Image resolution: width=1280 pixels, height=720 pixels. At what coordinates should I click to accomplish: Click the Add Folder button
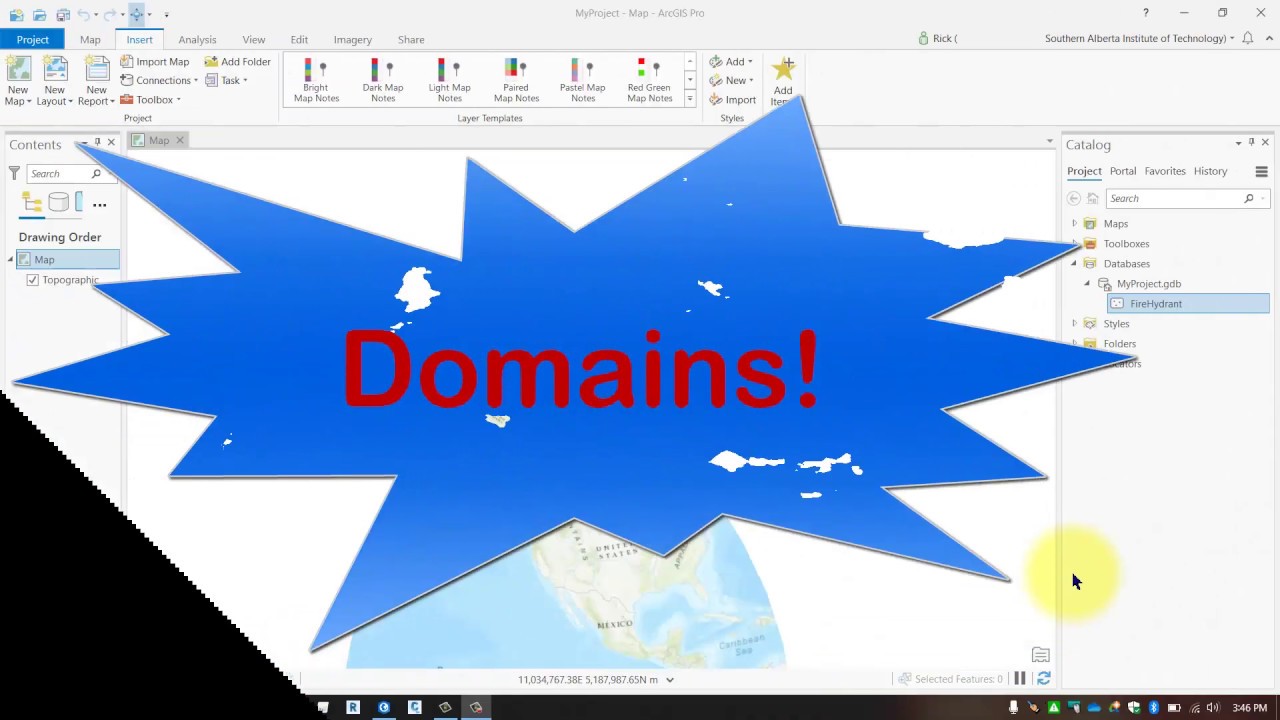237,62
